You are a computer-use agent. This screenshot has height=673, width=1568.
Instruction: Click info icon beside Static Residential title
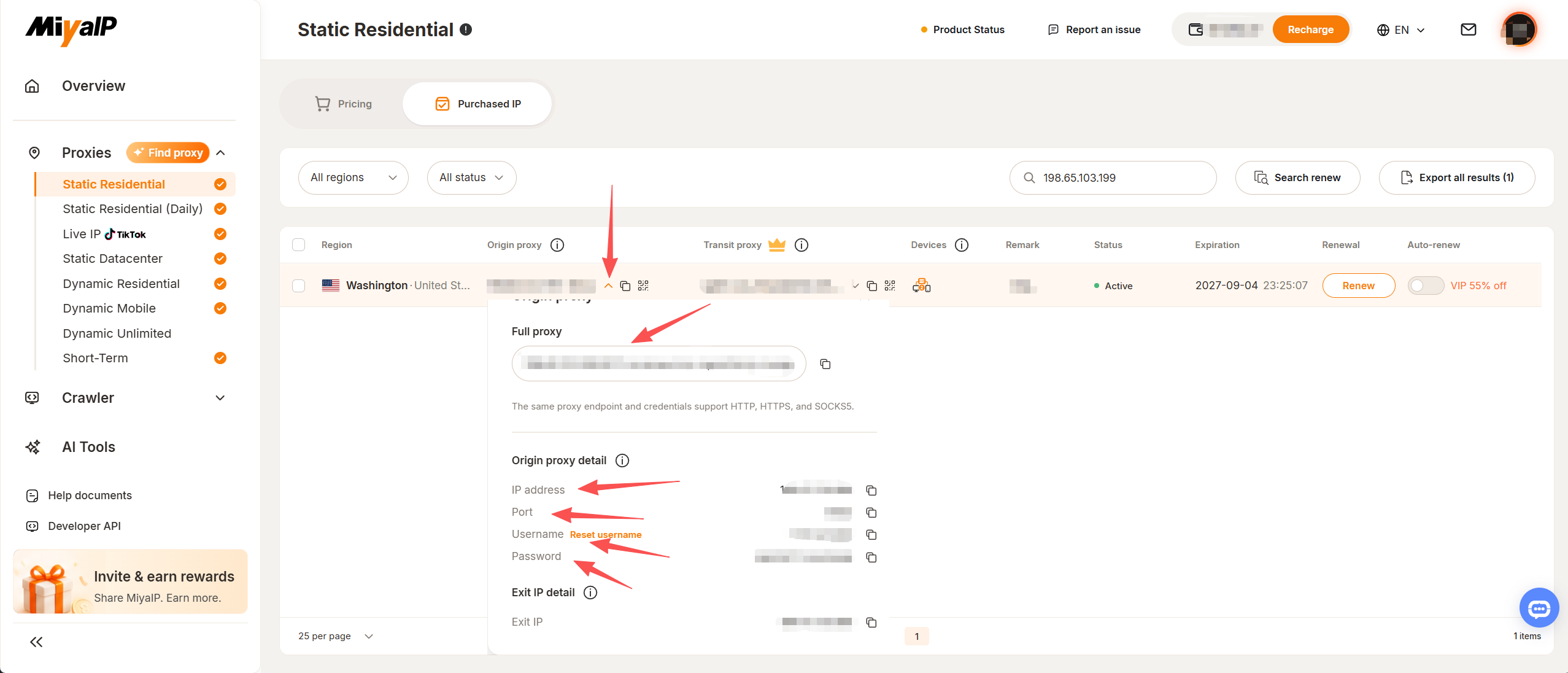pos(466,29)
